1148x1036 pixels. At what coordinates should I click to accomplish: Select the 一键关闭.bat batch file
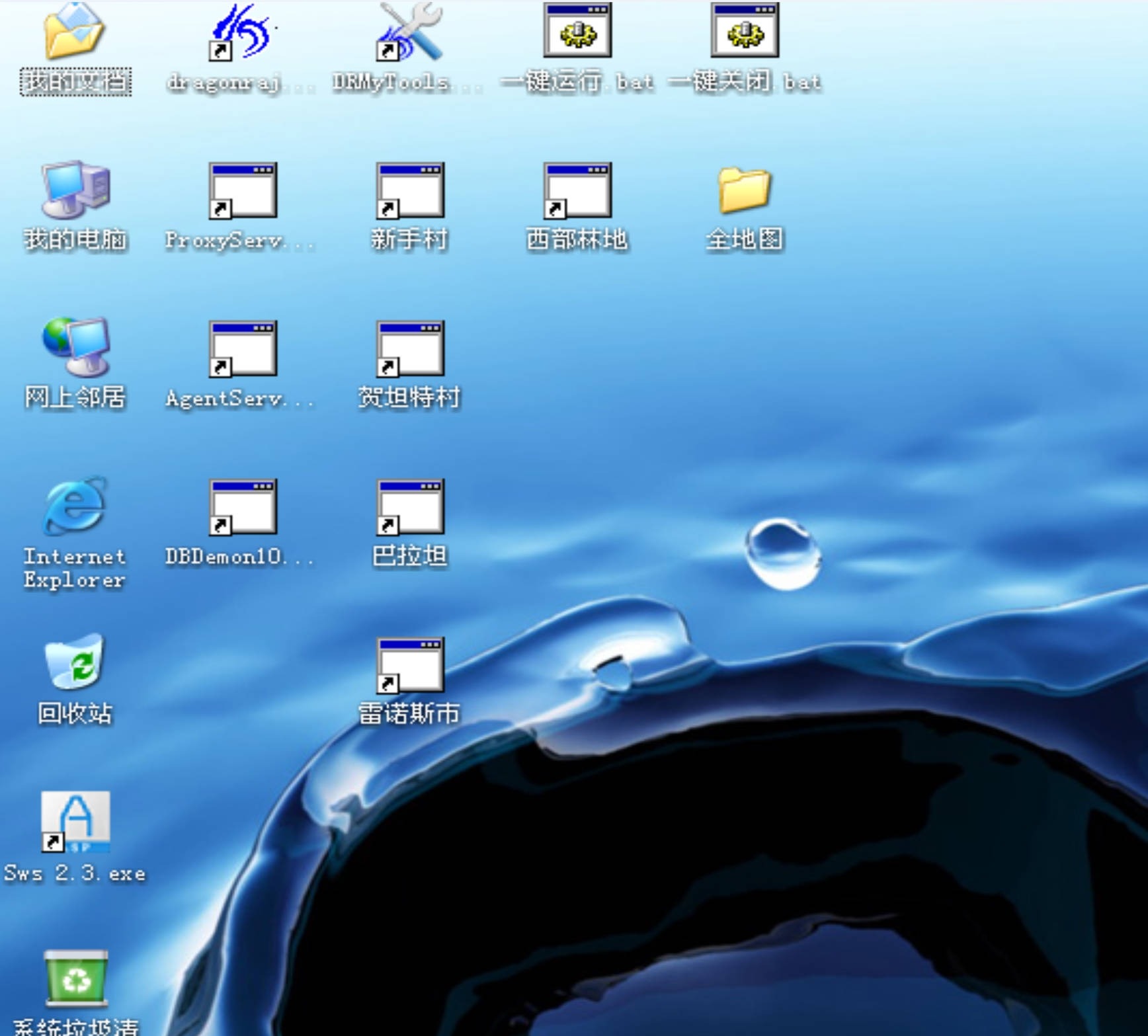[x=745, y=30]
